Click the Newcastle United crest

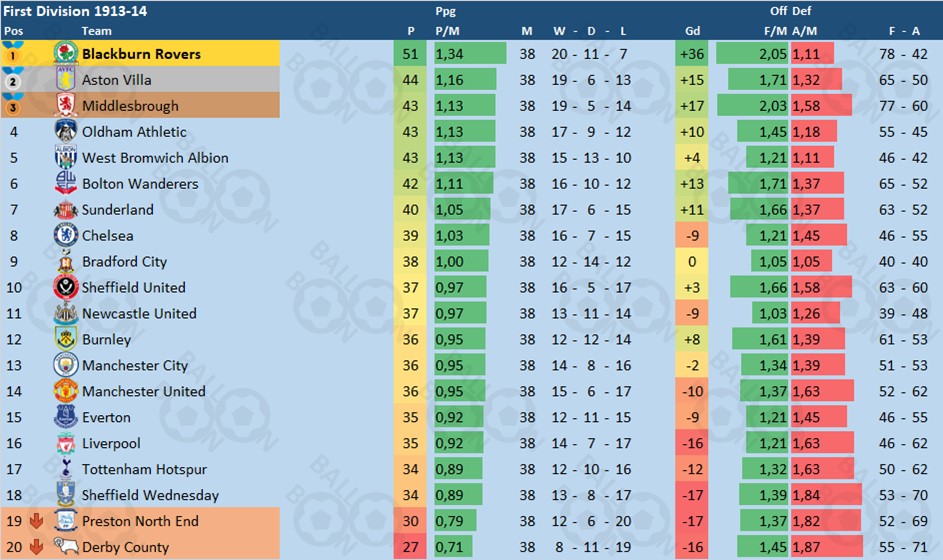(x=66, y=313)
